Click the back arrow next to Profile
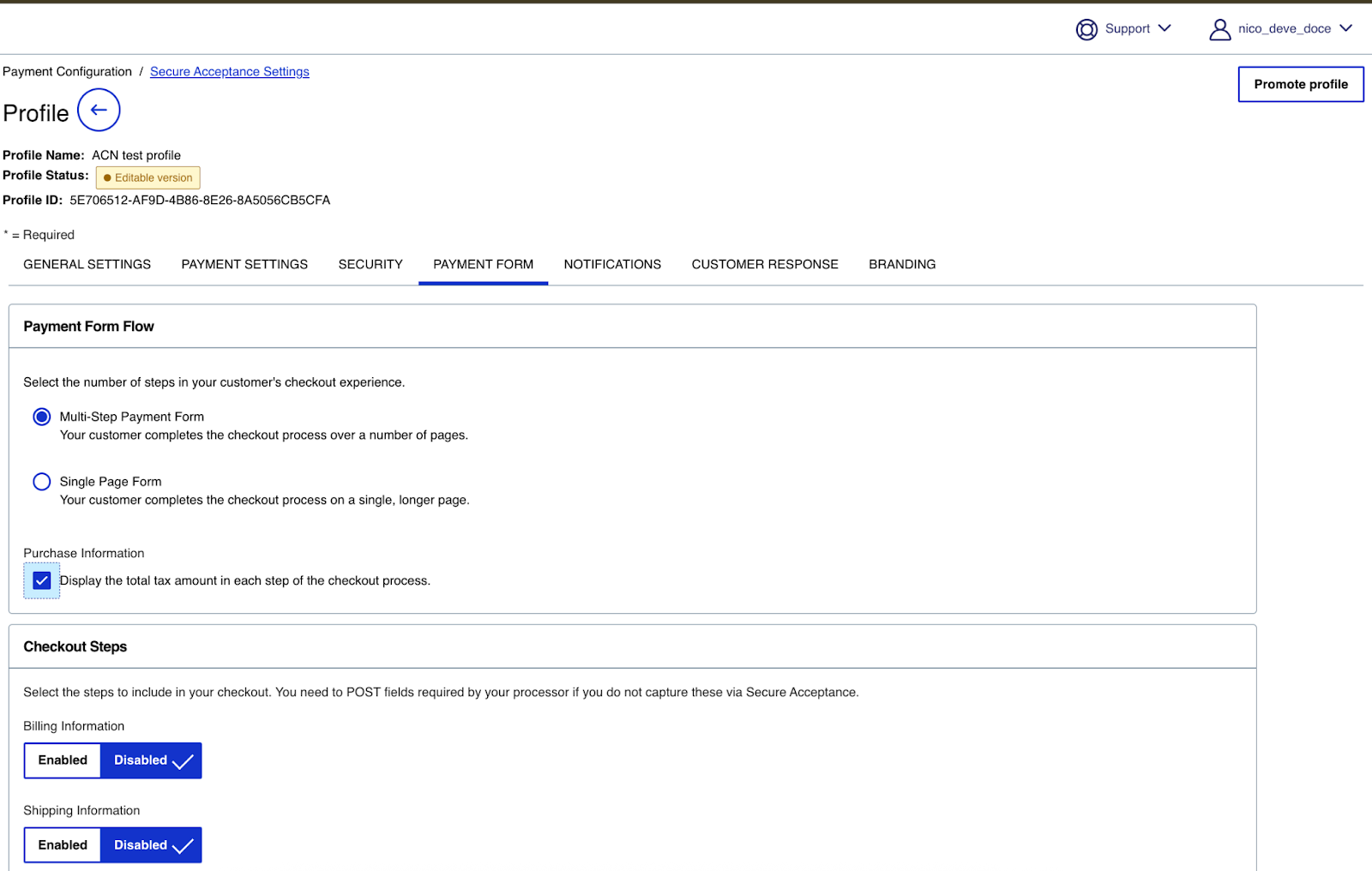The width and height of the screenshot is (1372, 871). (x=99, y=110)
